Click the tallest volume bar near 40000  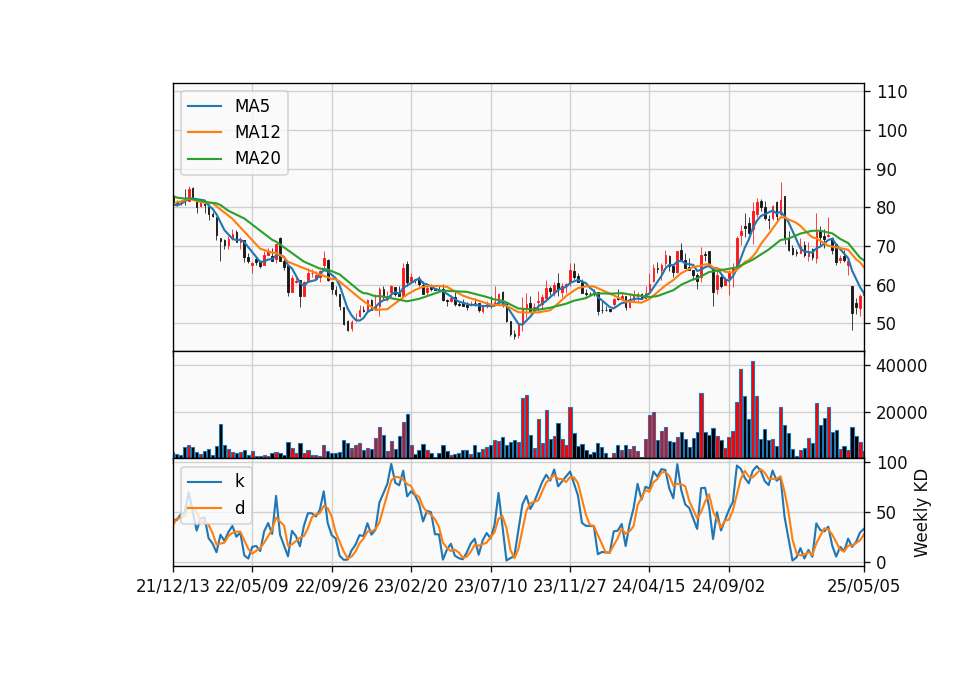(752, 410)
